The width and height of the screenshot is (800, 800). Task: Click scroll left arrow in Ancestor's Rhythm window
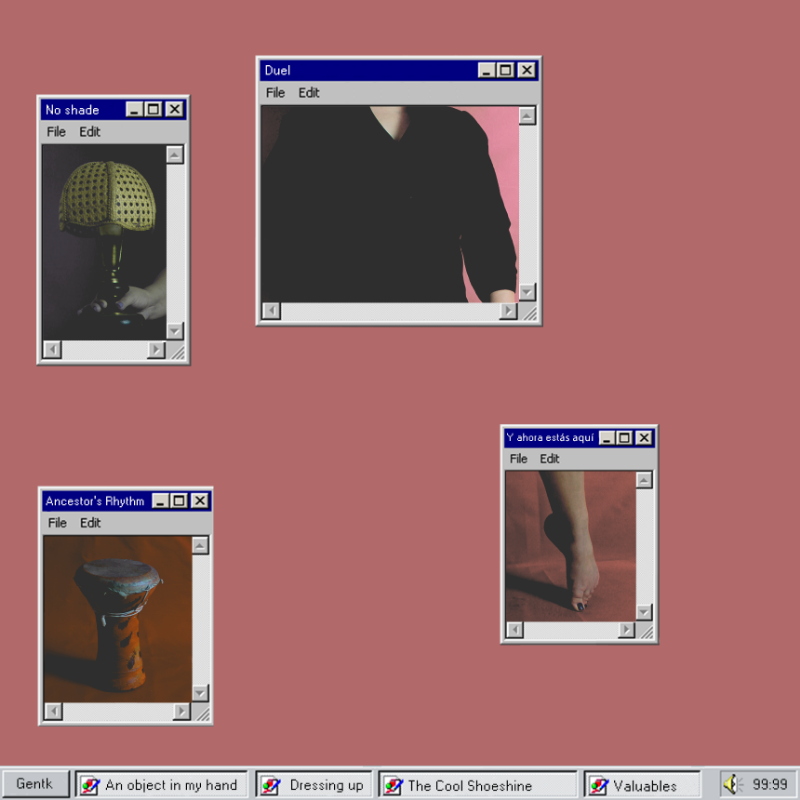(x=54, y=711)
